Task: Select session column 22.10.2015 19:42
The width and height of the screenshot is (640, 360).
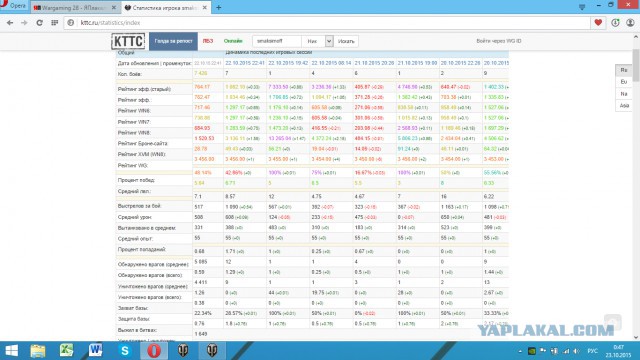Action: pyautogui.click(x=288, y=63)
